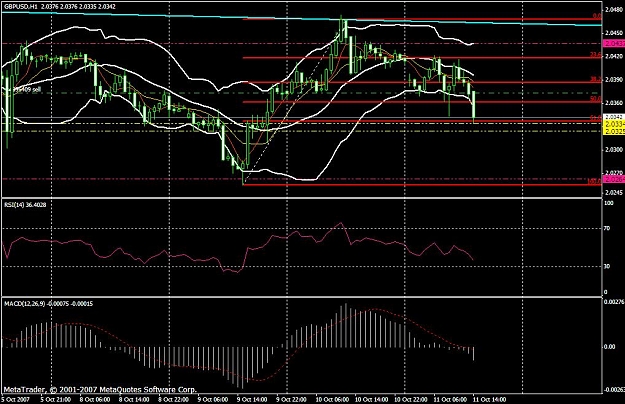Click the 2.0390 price axis label
Image resolution: width=625 pixels, height=404 pixels.
(x=614, y=80)
